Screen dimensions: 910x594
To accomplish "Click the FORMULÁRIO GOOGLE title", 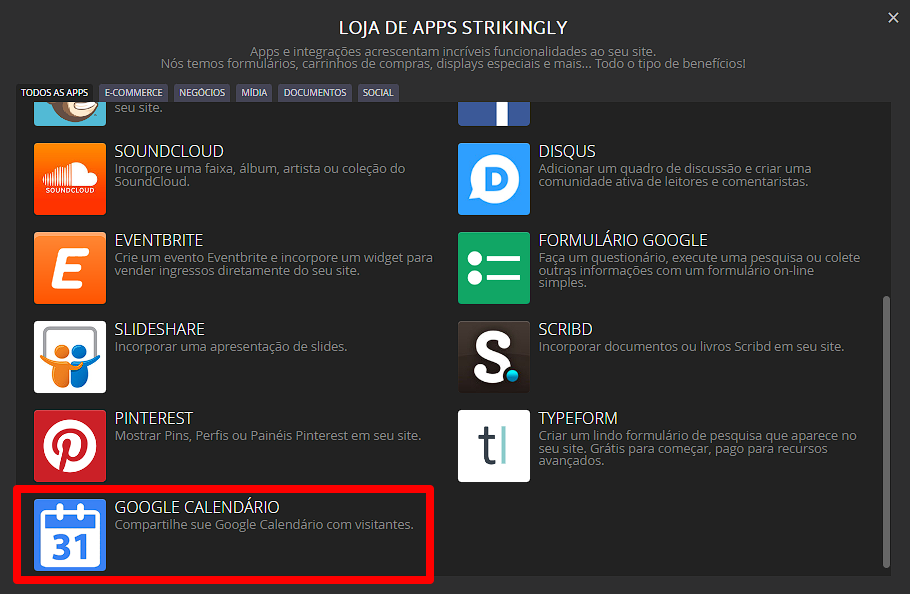I will click(x=623, y=240).
